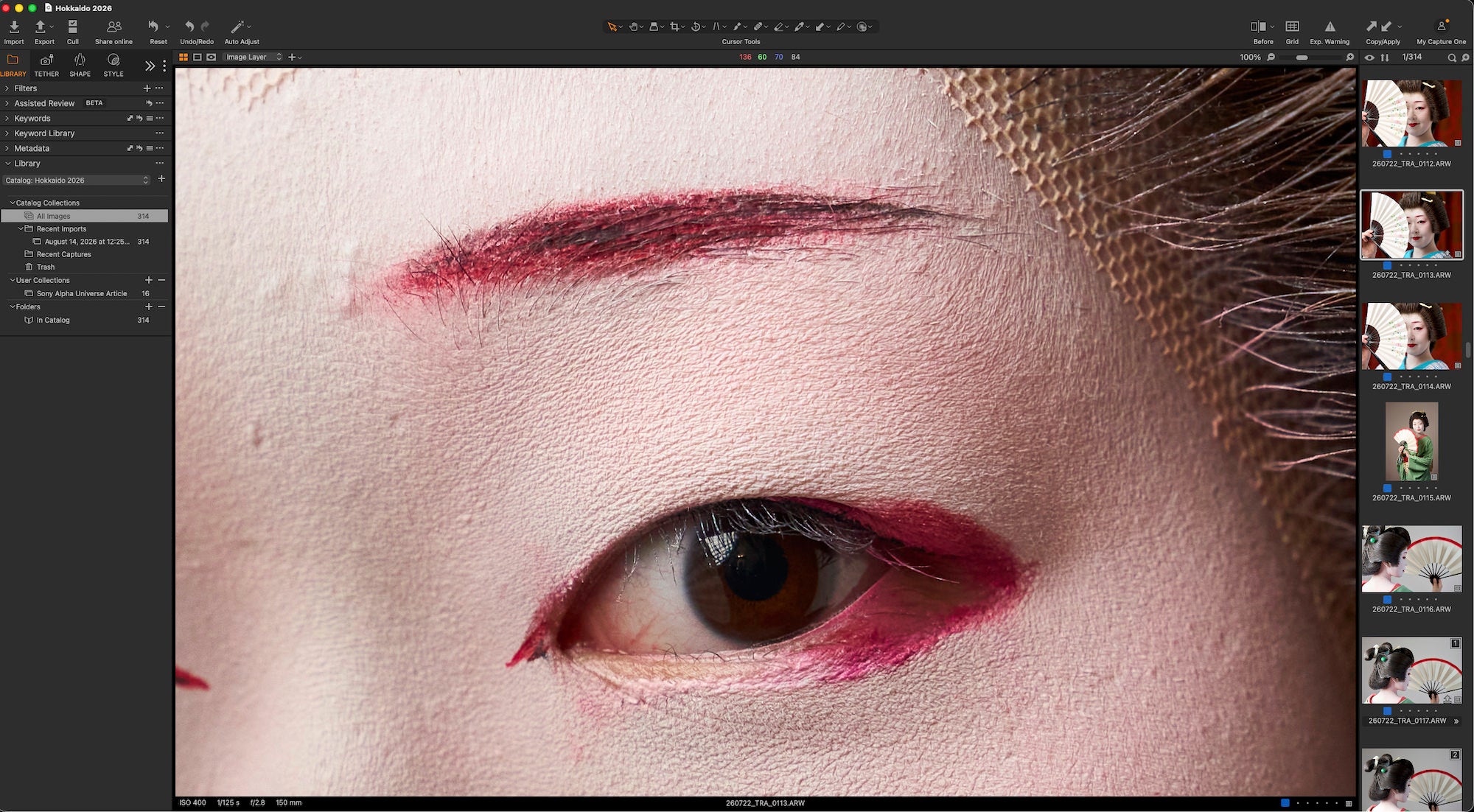Click the blue color tag under 260722_TRA_0115.ARW
Screen dimensions: 1474x812
(1387, 489)
